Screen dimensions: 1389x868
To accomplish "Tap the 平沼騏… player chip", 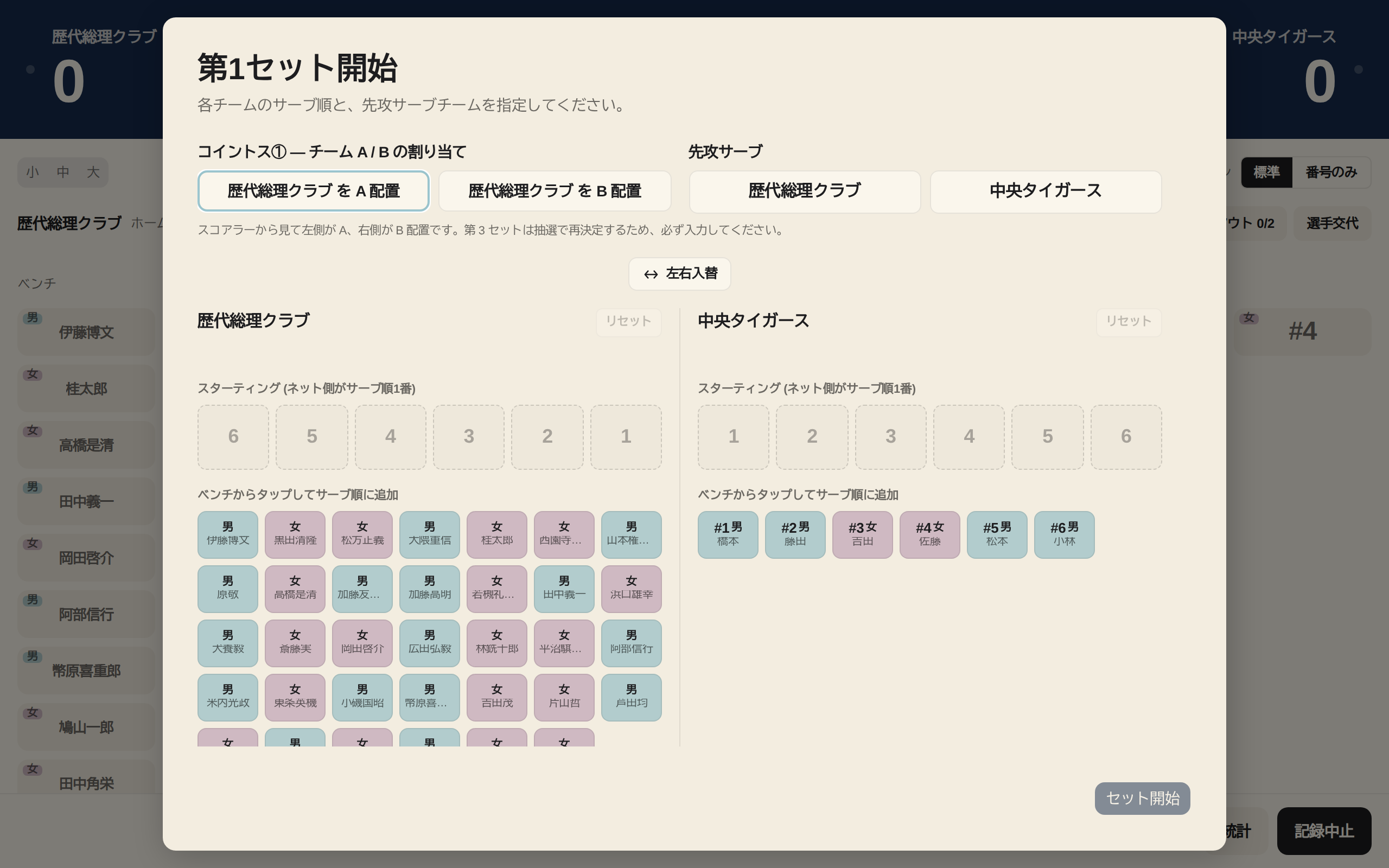I will click(564, 643).
